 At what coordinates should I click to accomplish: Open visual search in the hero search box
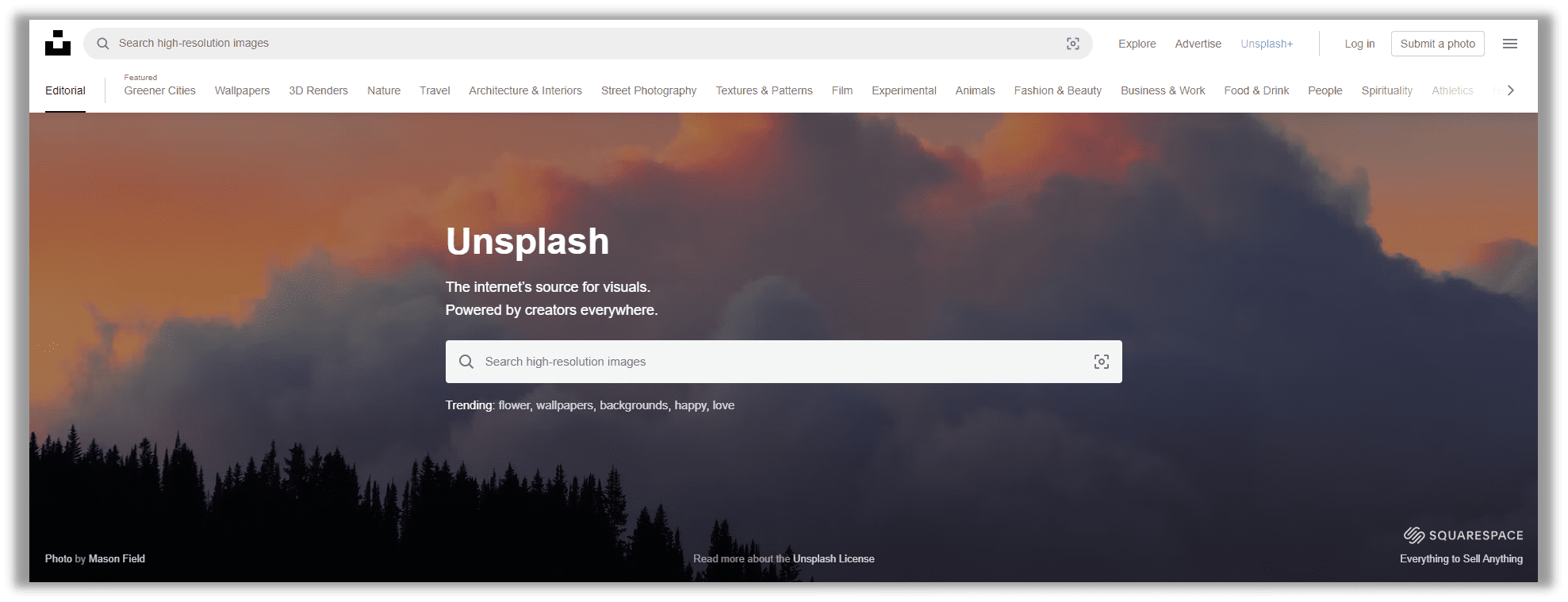pos(1102,362)
